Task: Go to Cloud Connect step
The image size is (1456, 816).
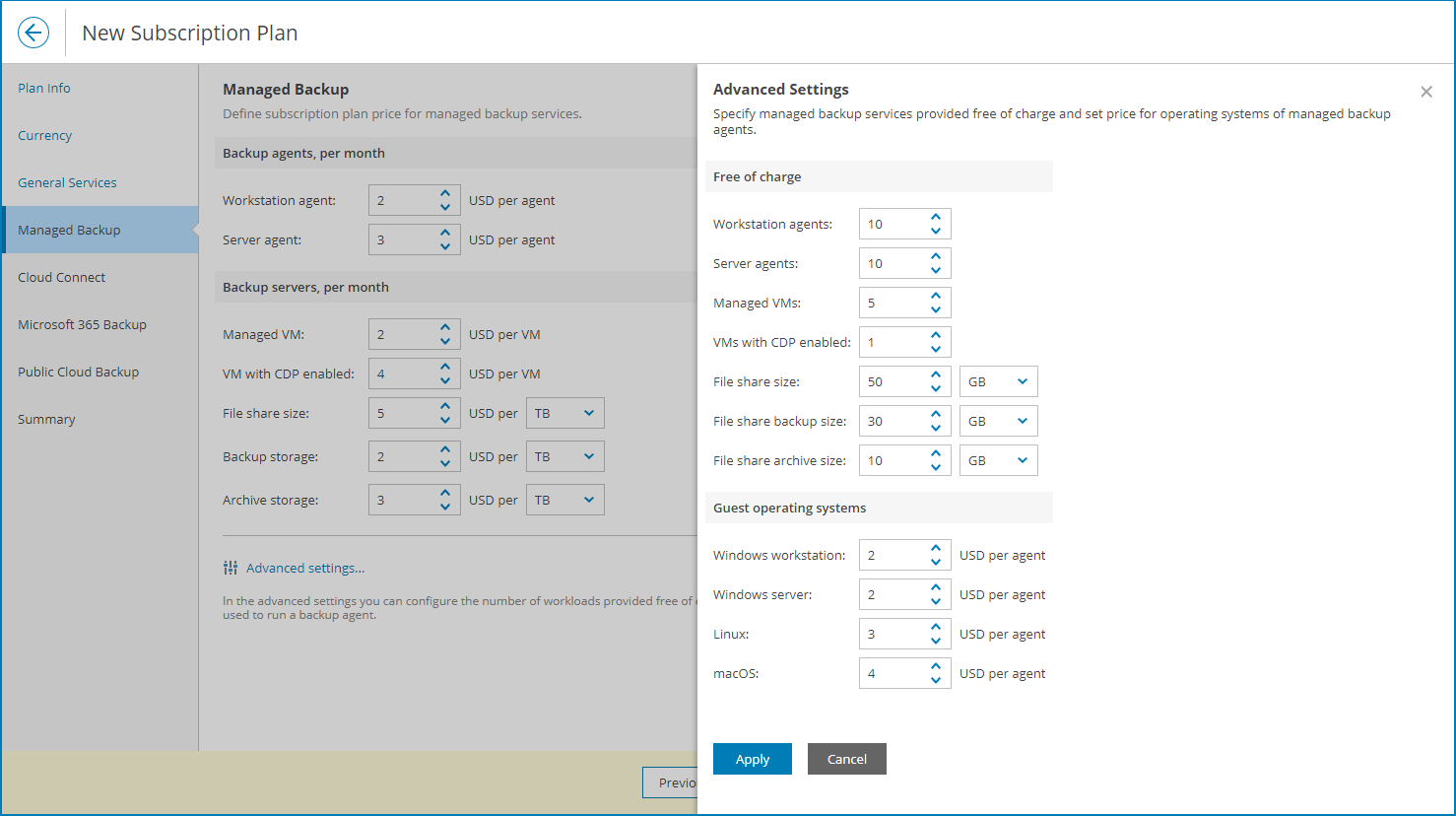Action: (x=61, y=277)
